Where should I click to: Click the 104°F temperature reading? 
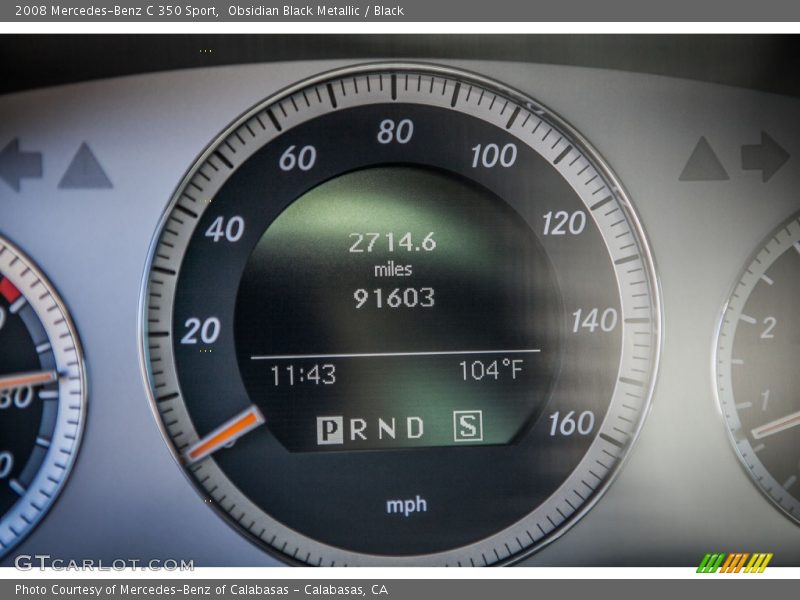(x=491, y=370)
